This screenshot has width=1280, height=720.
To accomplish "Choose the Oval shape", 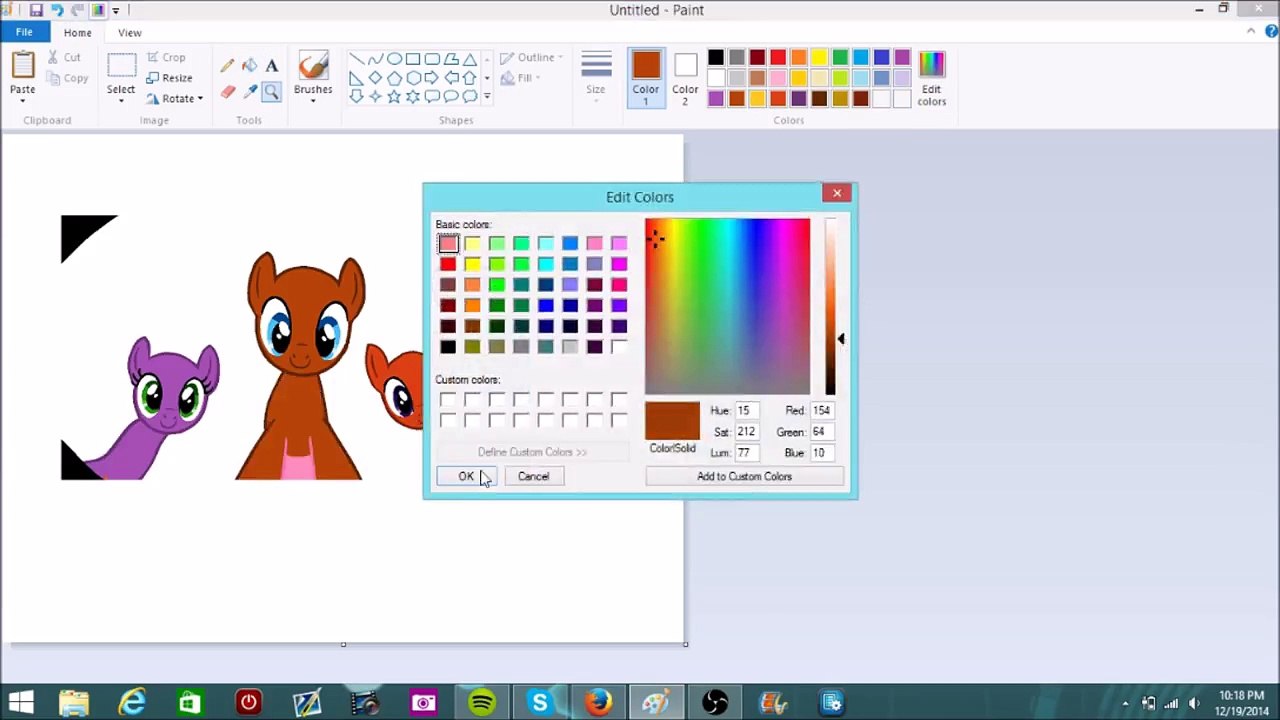I will [395, 59].
